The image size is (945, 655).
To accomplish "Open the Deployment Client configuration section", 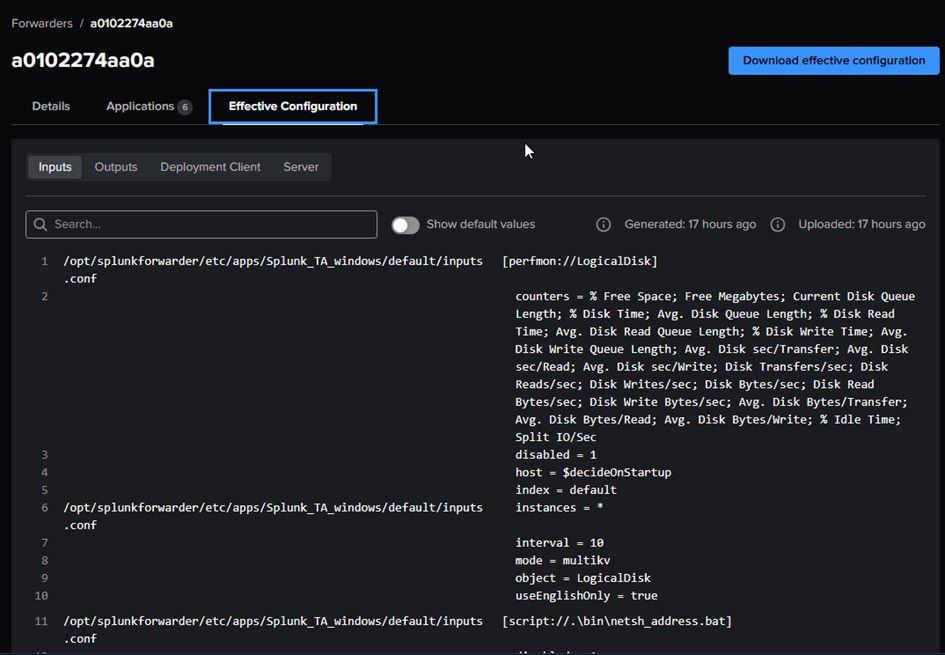I will pyautogui.click(x=210, y=167).
